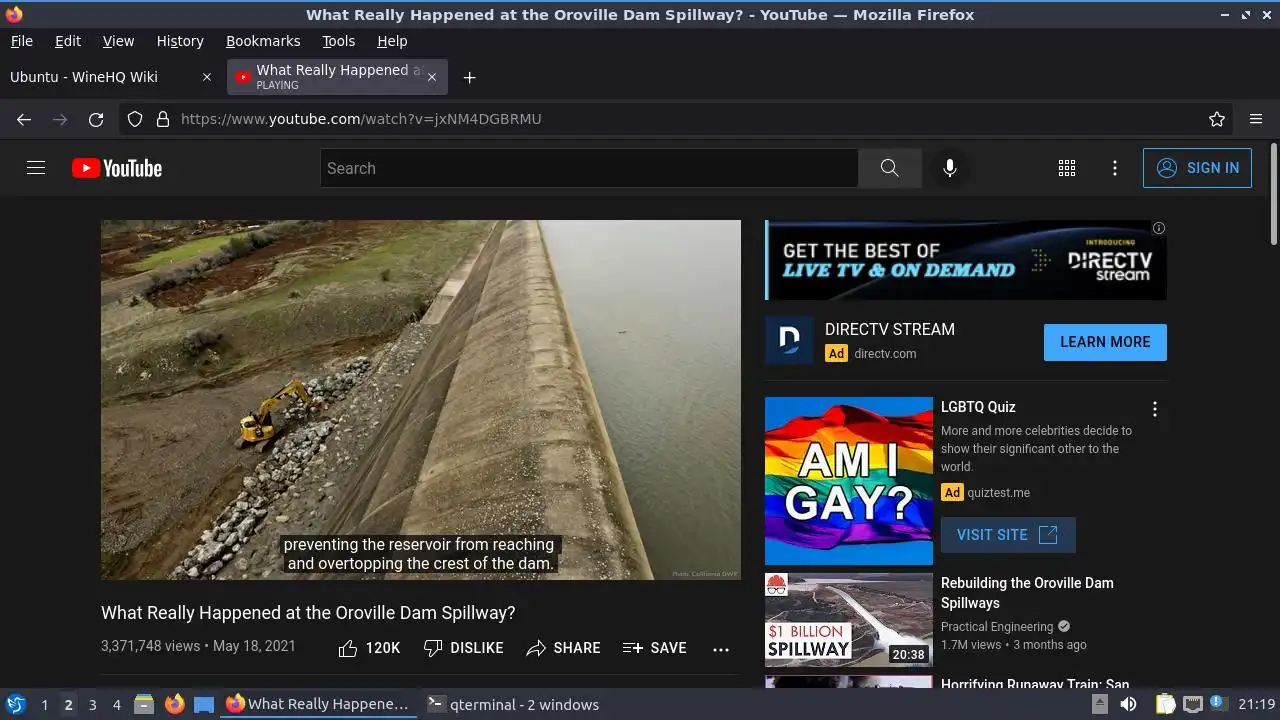Open a new tab with plus
Screen dimensions: 1280x720
469,77
